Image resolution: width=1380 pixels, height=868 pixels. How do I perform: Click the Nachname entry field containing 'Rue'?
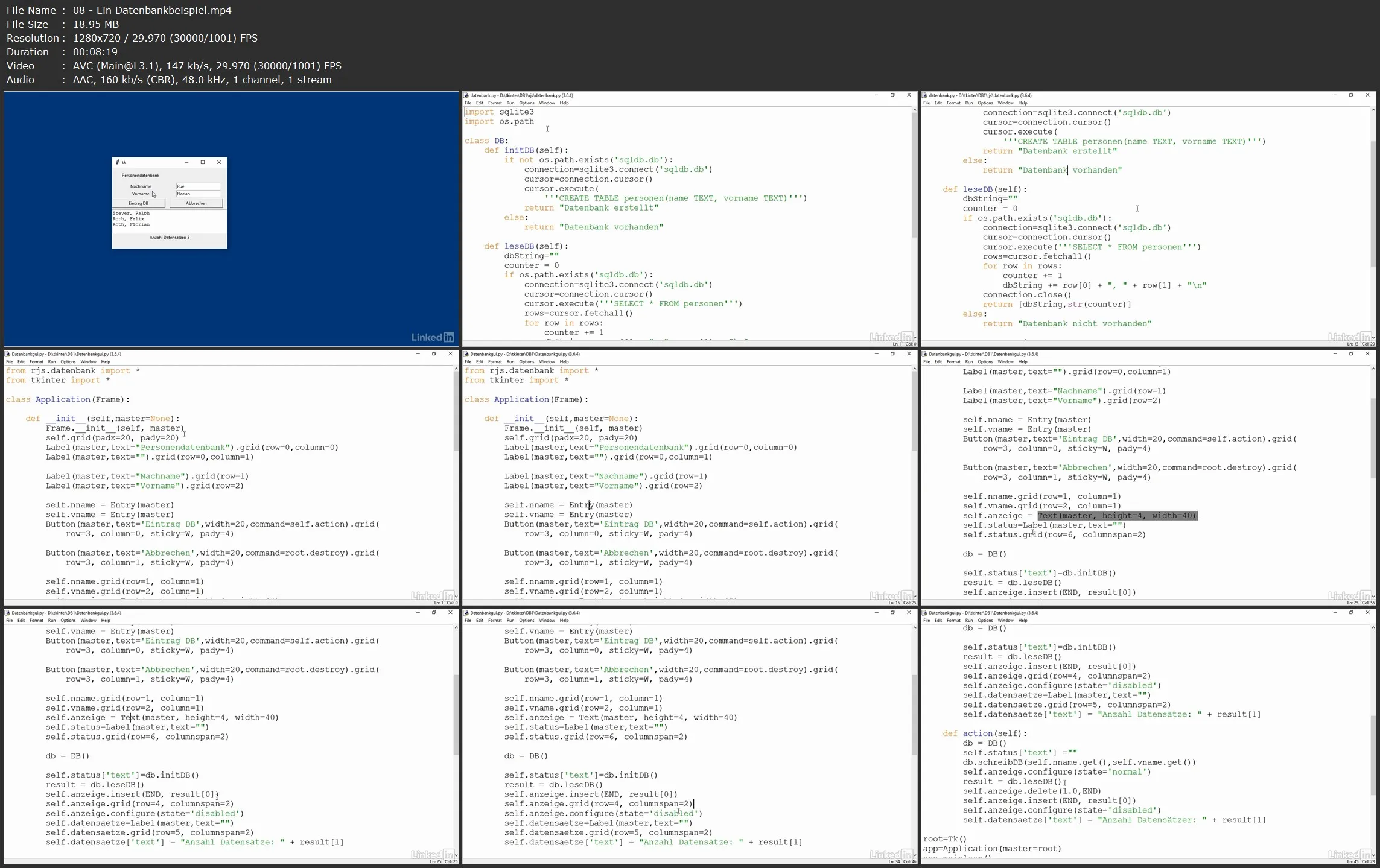(198, 186)
